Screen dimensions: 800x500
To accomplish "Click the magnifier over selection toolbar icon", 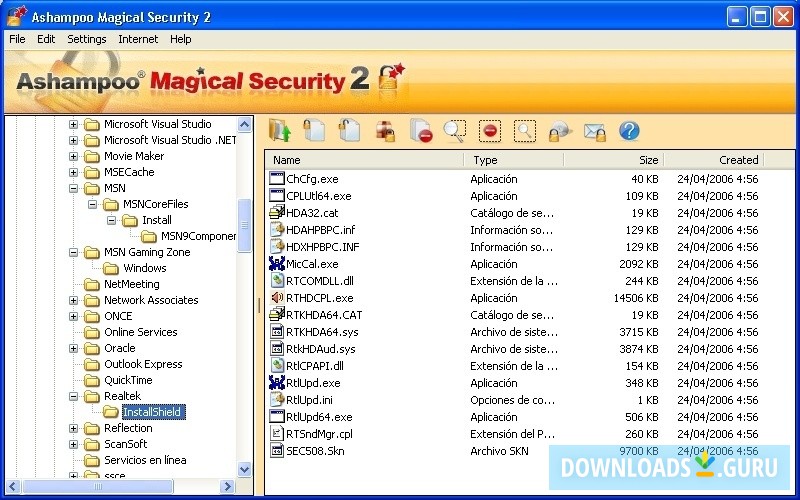I will point(455,131).
